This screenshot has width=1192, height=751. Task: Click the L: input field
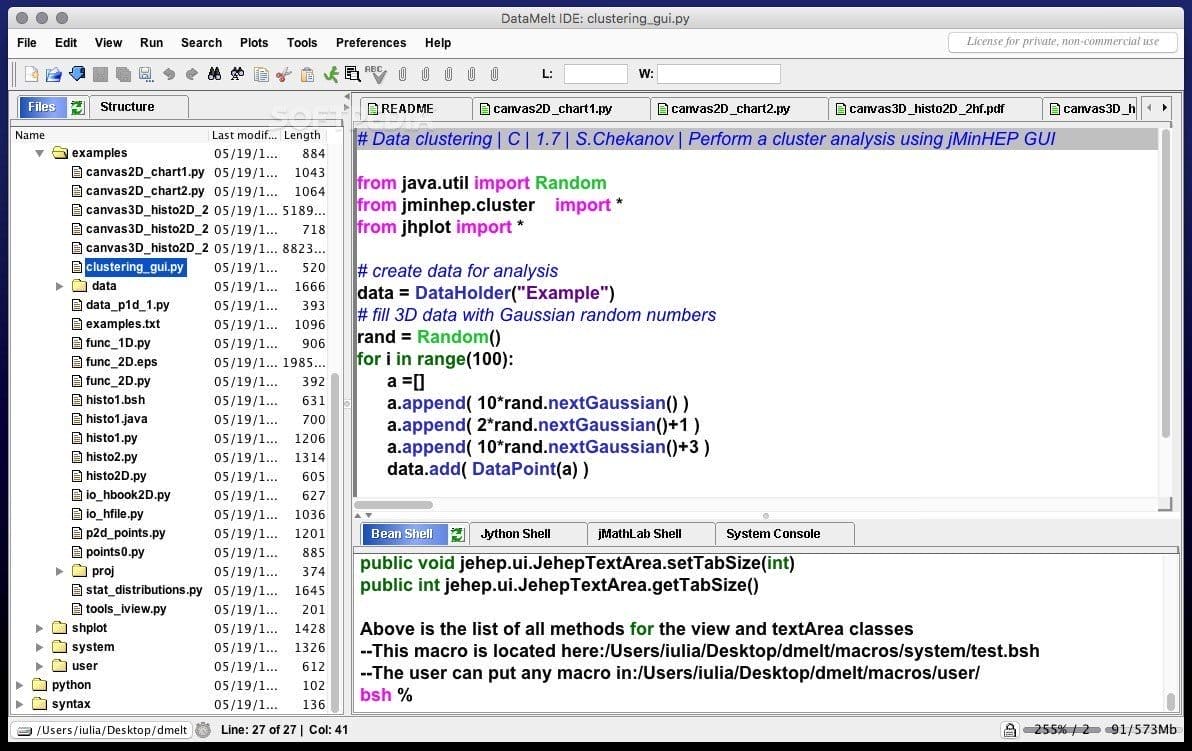click(595, 74)
